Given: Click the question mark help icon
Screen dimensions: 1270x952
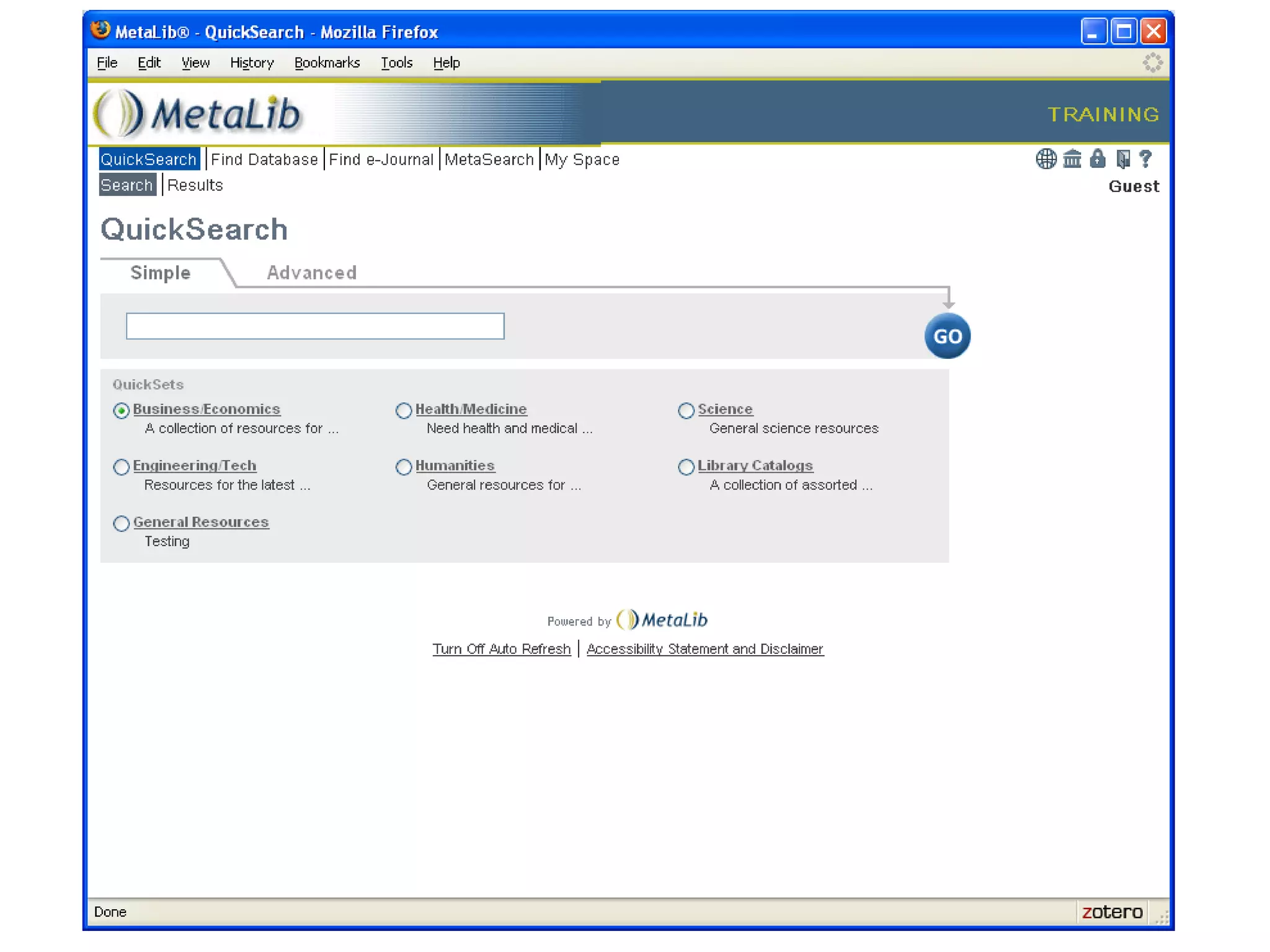Looking at the screenshot, I should click(1145, 159).
